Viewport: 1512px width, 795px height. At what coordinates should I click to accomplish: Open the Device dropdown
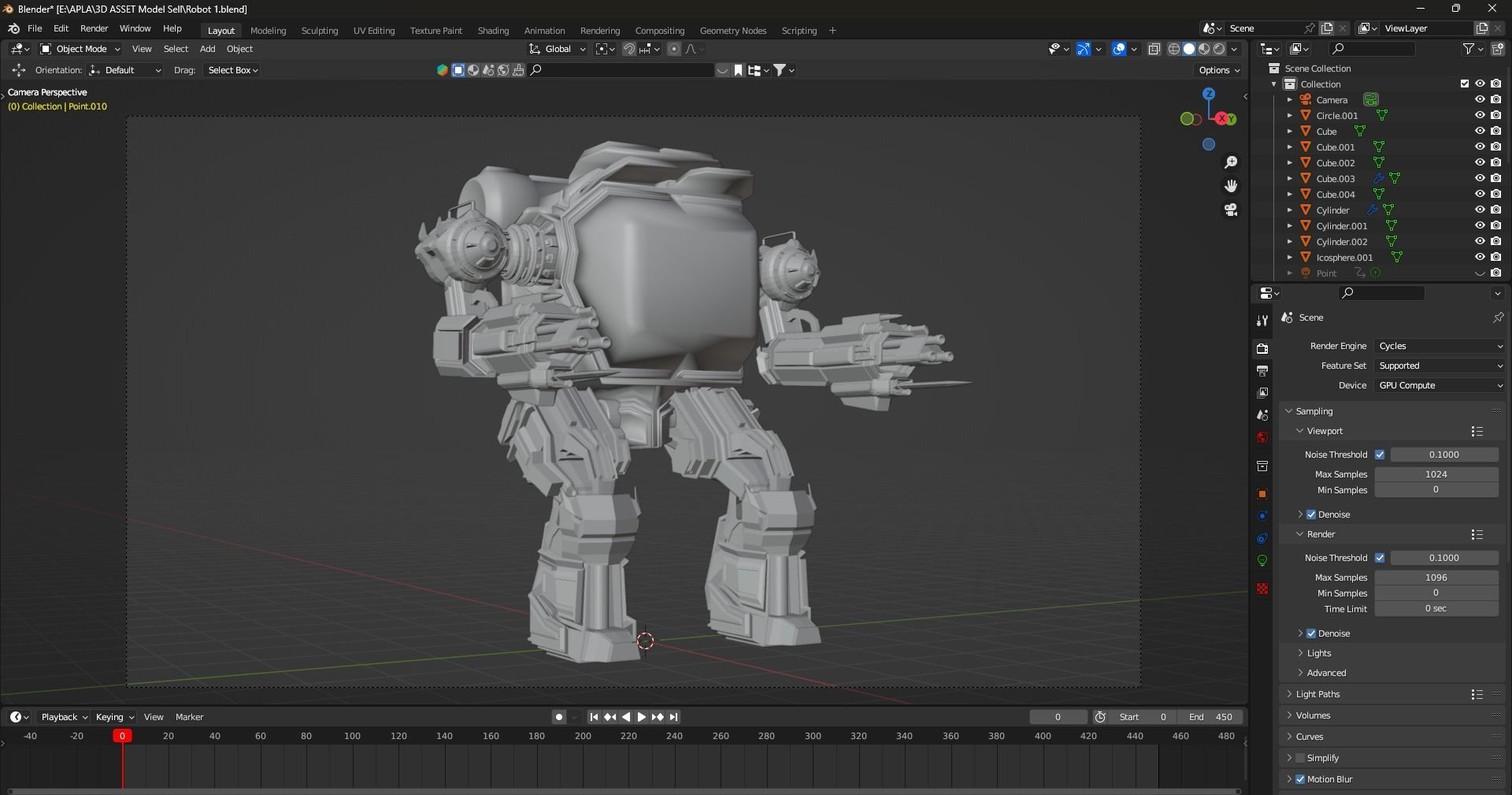(x=1440, y=385)
